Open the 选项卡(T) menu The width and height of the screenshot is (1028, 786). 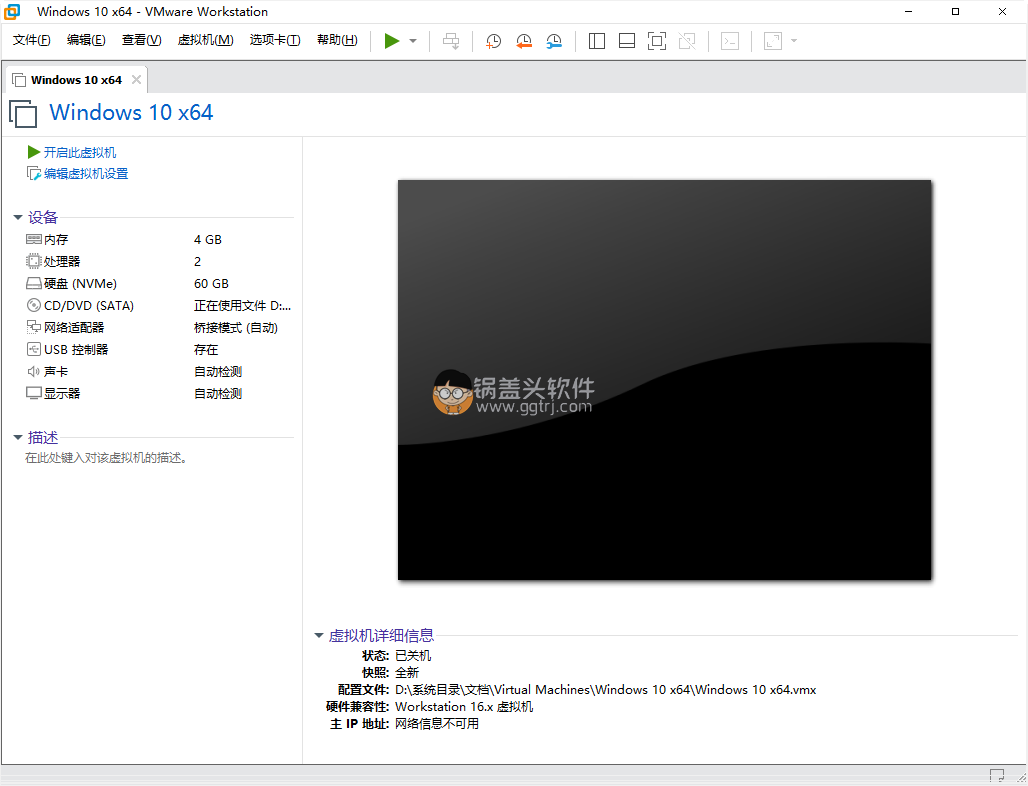[275, 40]
